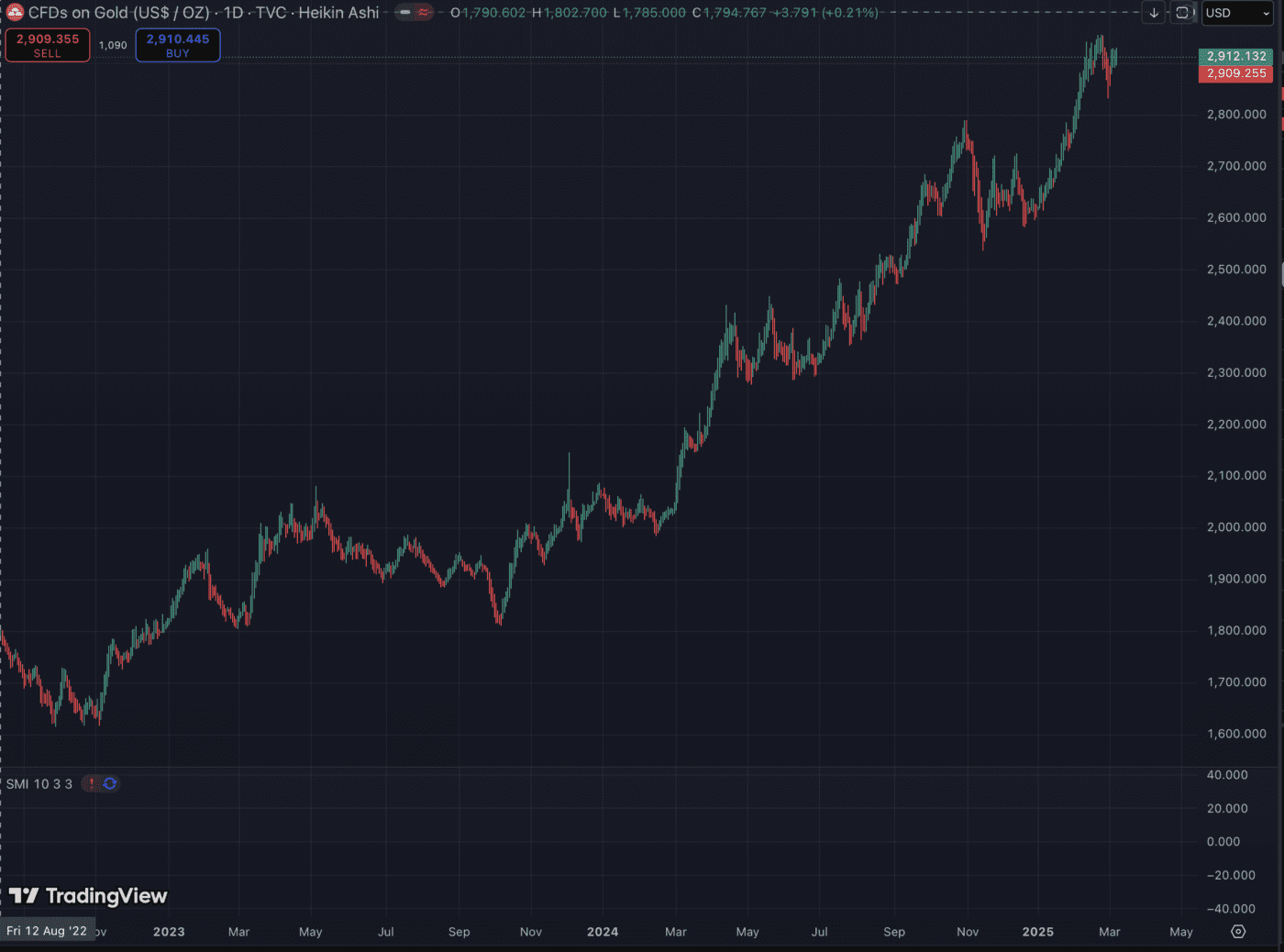Image resolution: width=1284 pixels, height=952 pixels.
Task: Click the red 2,909.255 price label
Action: coord(1235,73)
